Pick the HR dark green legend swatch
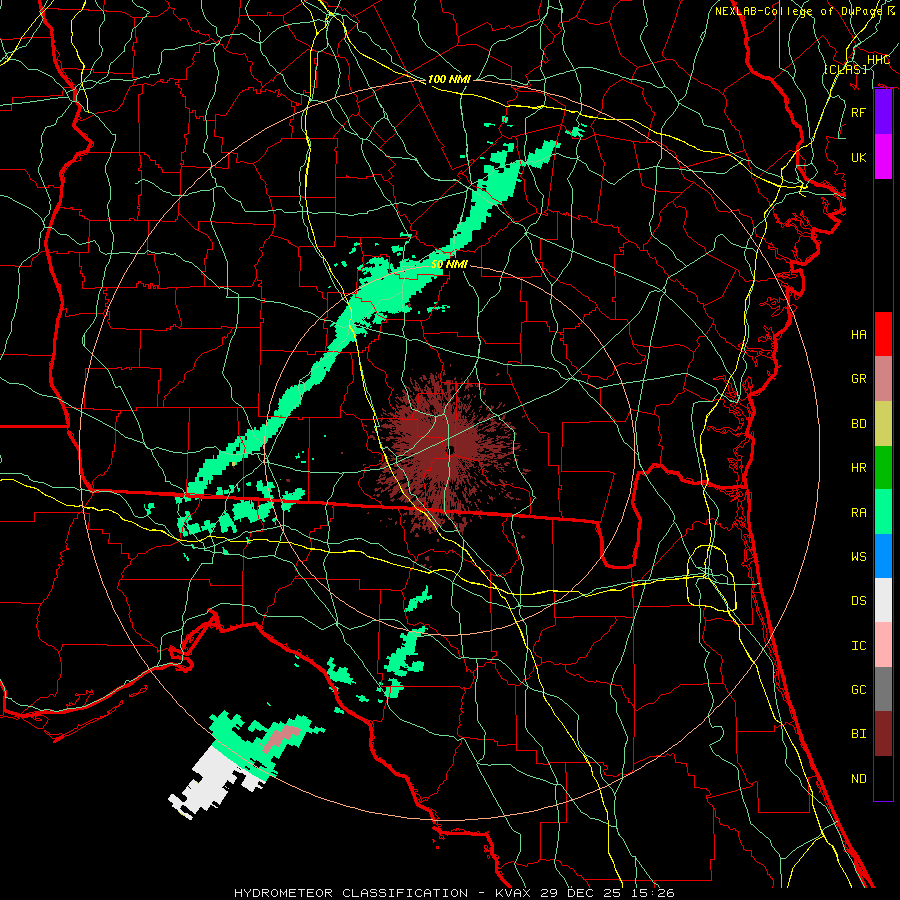The height and width of the screenshot is (900, 900). coord(883,468)
